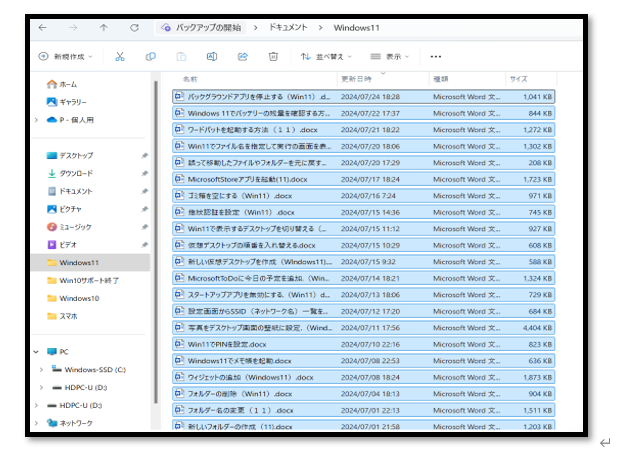Click the Paste clipboard icon
Image resolution: width=617 pixels, height=456 pixels.
[181, 57]
